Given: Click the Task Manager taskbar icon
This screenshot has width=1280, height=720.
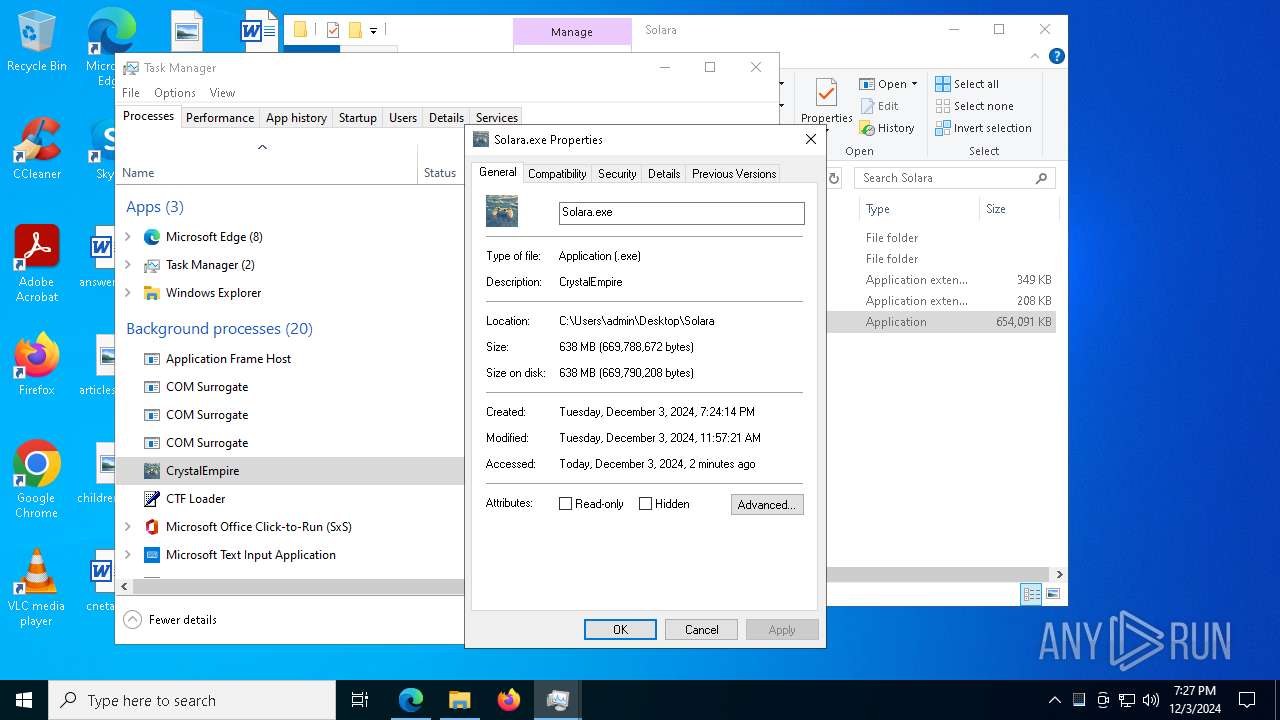Looking at the screenshot, I should pos(557,700).
